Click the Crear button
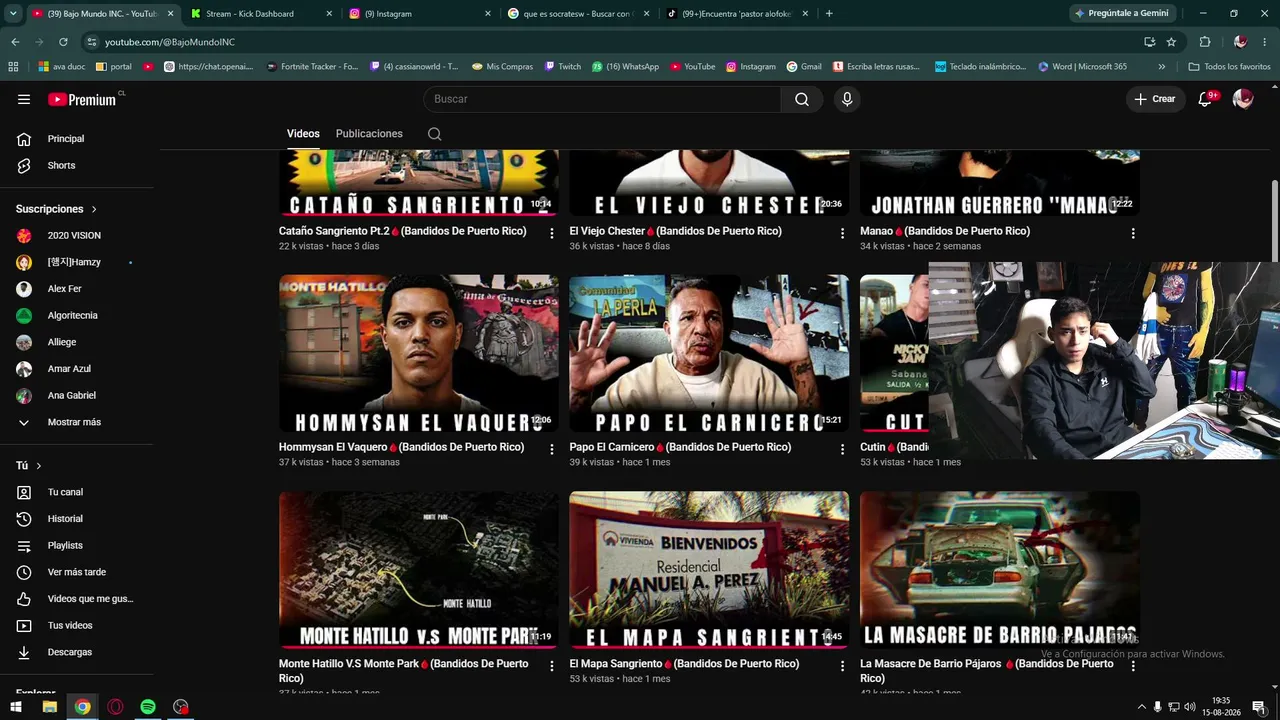Screen dimensions: 1280x720 [x=1155, y=99]
